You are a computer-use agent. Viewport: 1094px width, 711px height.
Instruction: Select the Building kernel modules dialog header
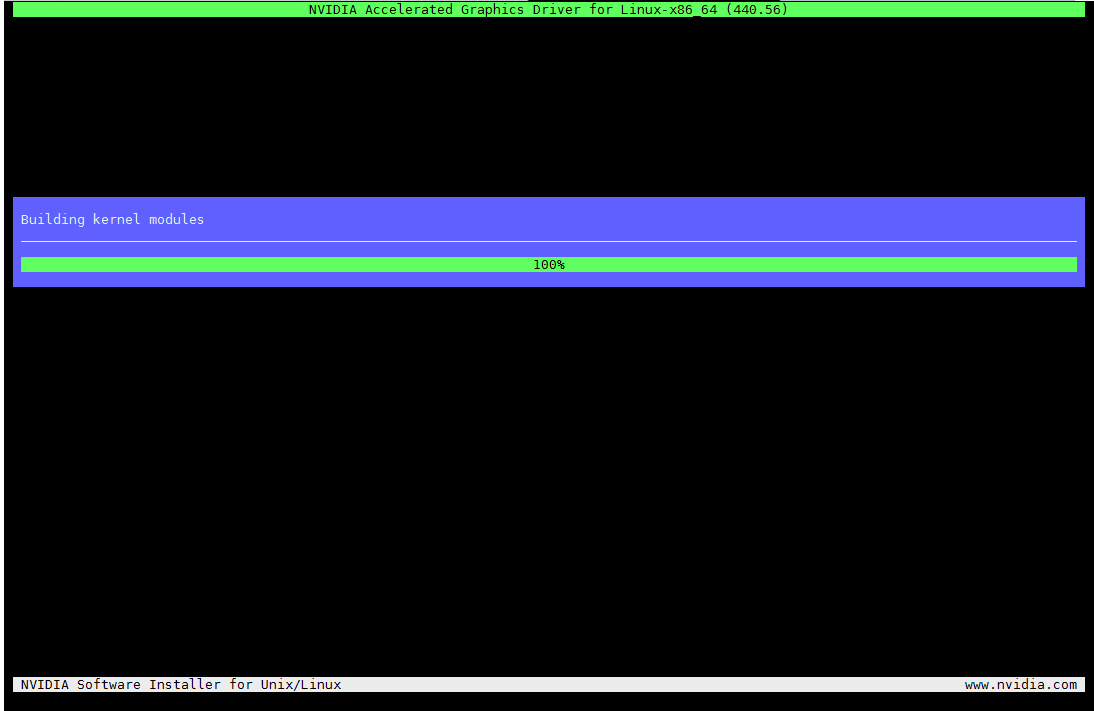112,219
